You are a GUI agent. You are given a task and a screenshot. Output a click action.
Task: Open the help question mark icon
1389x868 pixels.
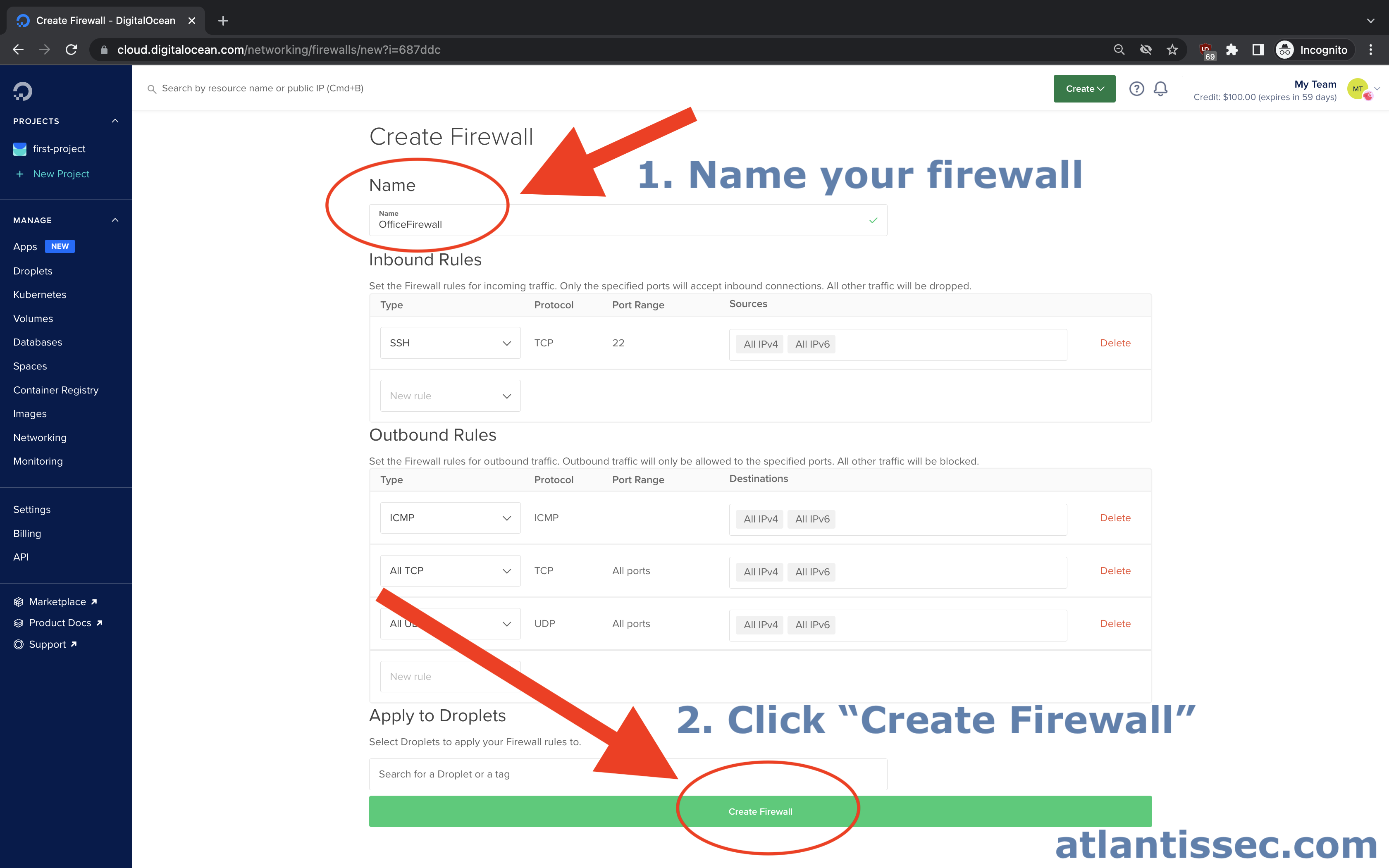pyautogui.click(x=1136, y=88)
